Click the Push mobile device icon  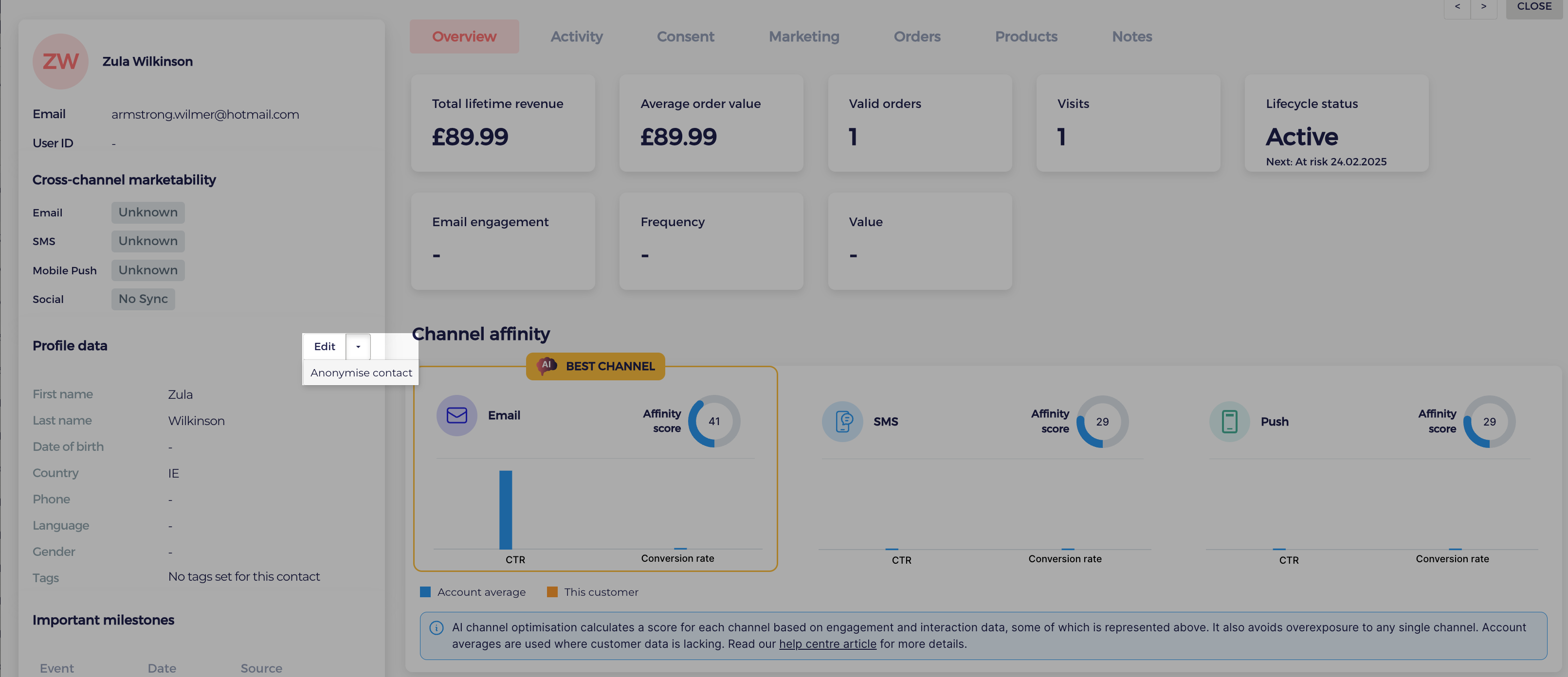[1230, 422]
